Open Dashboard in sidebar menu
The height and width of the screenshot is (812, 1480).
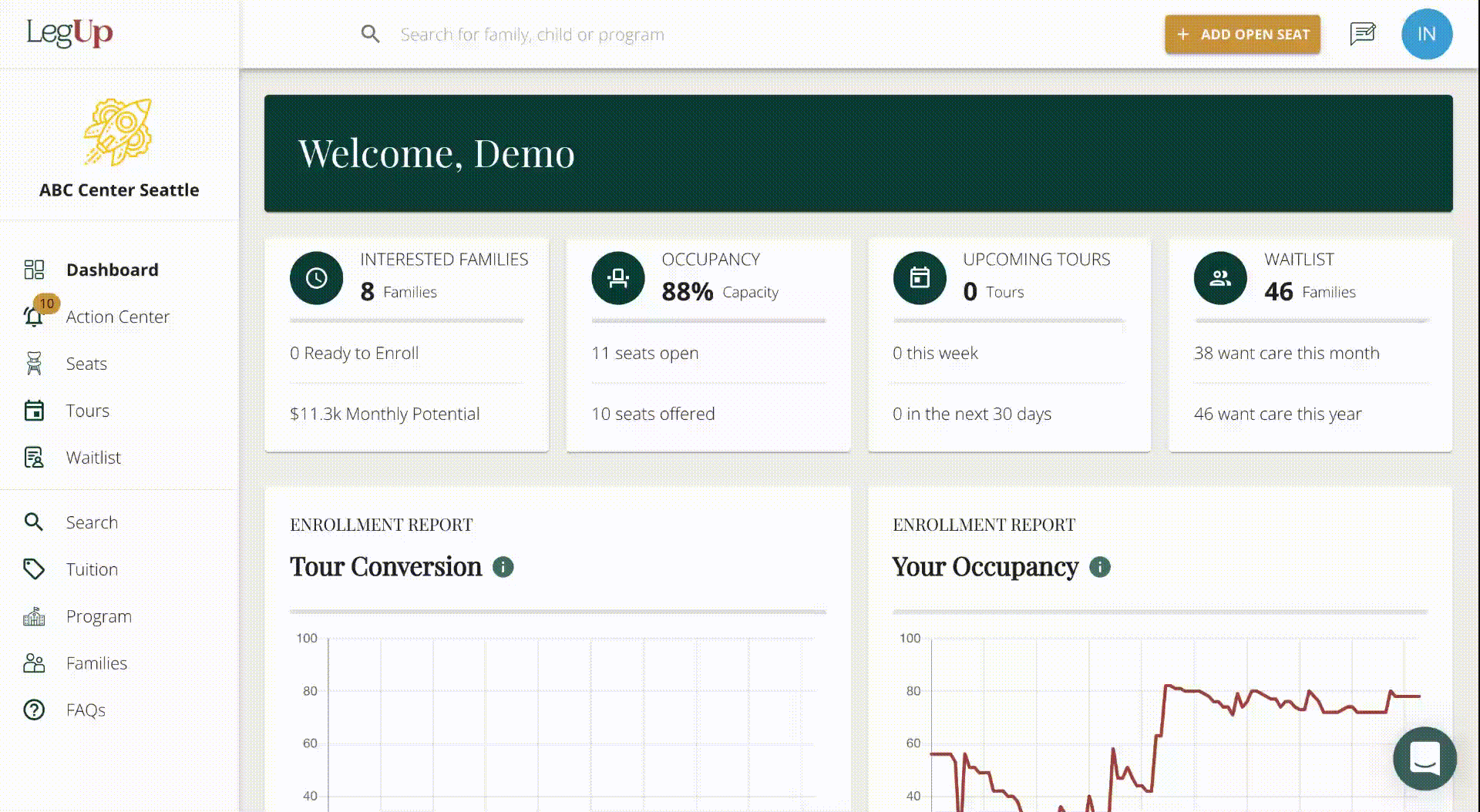point(113,270)
